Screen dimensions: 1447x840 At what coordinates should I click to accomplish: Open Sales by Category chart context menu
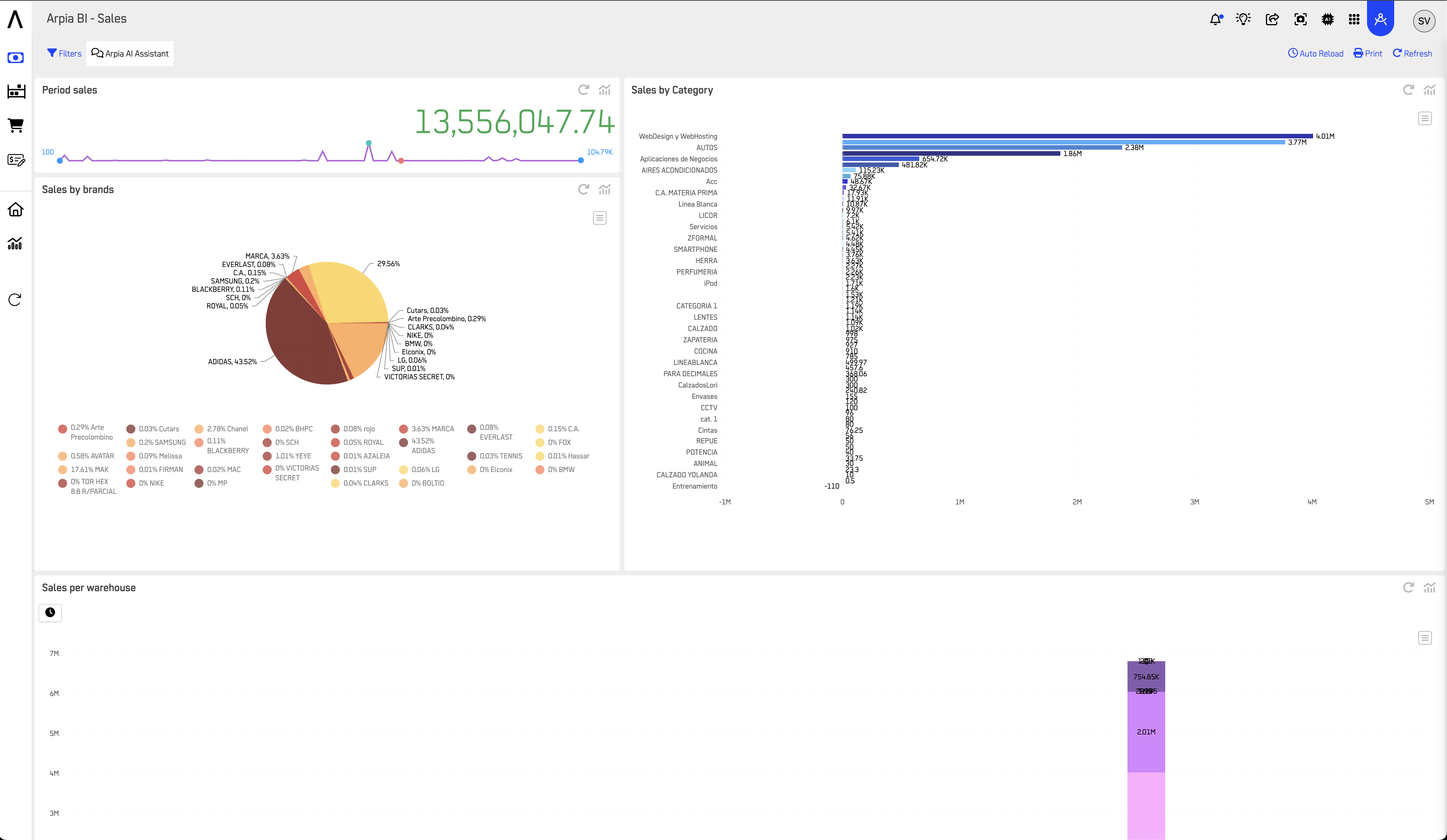pos(1425,118)
